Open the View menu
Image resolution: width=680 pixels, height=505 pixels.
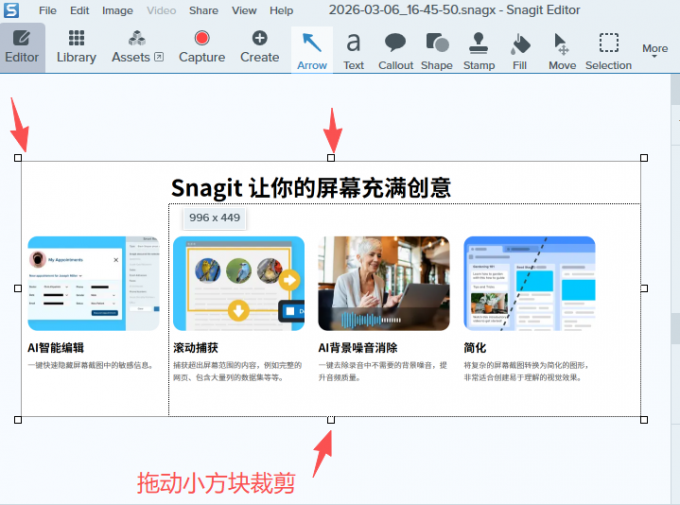tap(244, 10)
